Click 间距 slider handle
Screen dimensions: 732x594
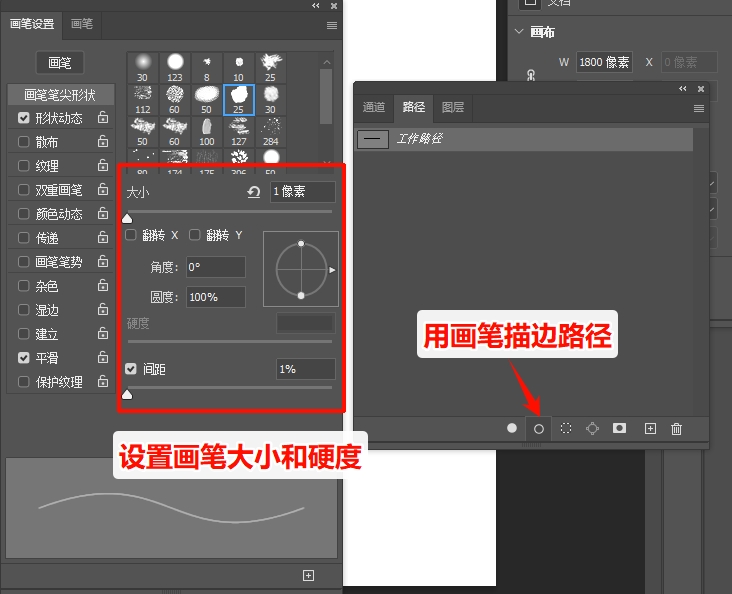pos(127,395)
